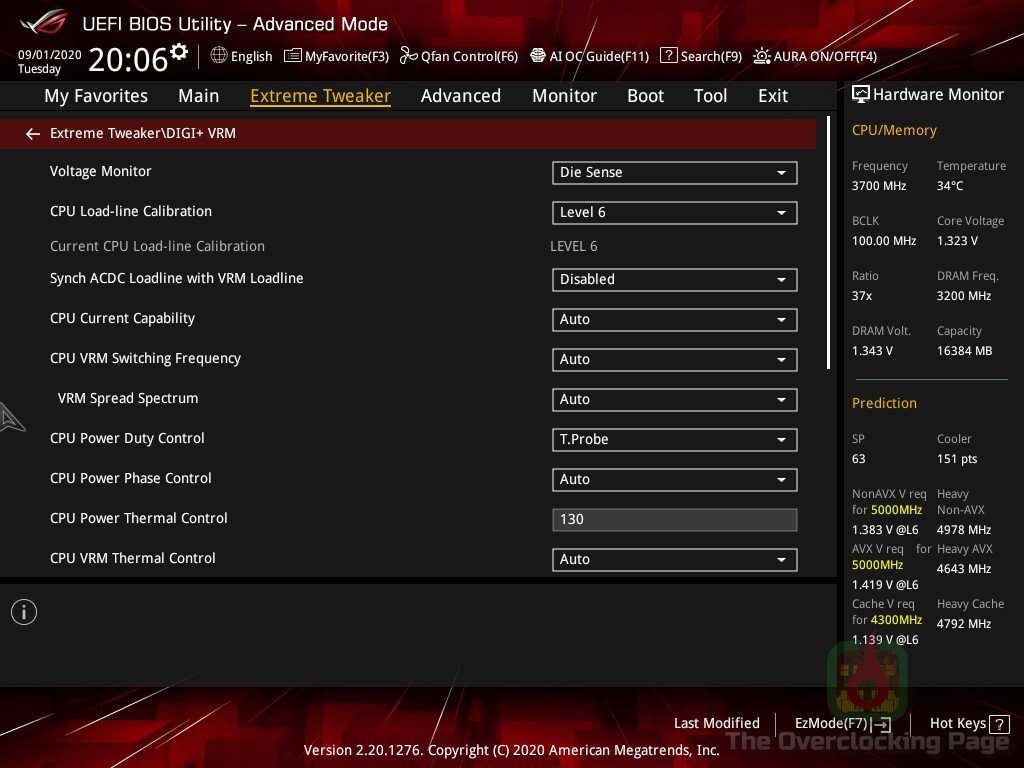1024x768 pixels.
Task: Open MyFavorite settings
Action: click(336, 56)
